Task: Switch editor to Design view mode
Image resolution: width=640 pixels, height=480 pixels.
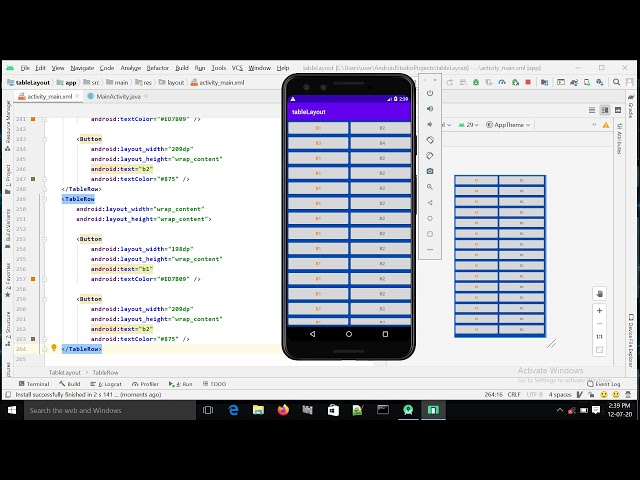Action: pos(618,110)
